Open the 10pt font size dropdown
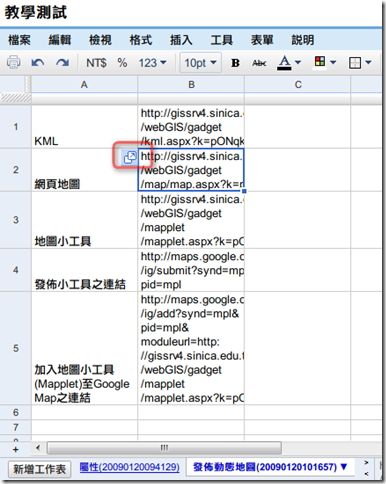This screenshot has width=386, height=484. tap(200, 63)
